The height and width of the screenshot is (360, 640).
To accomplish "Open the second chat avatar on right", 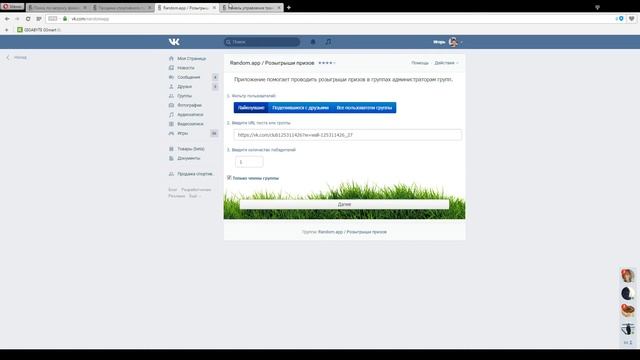I will tap(628, 293).
